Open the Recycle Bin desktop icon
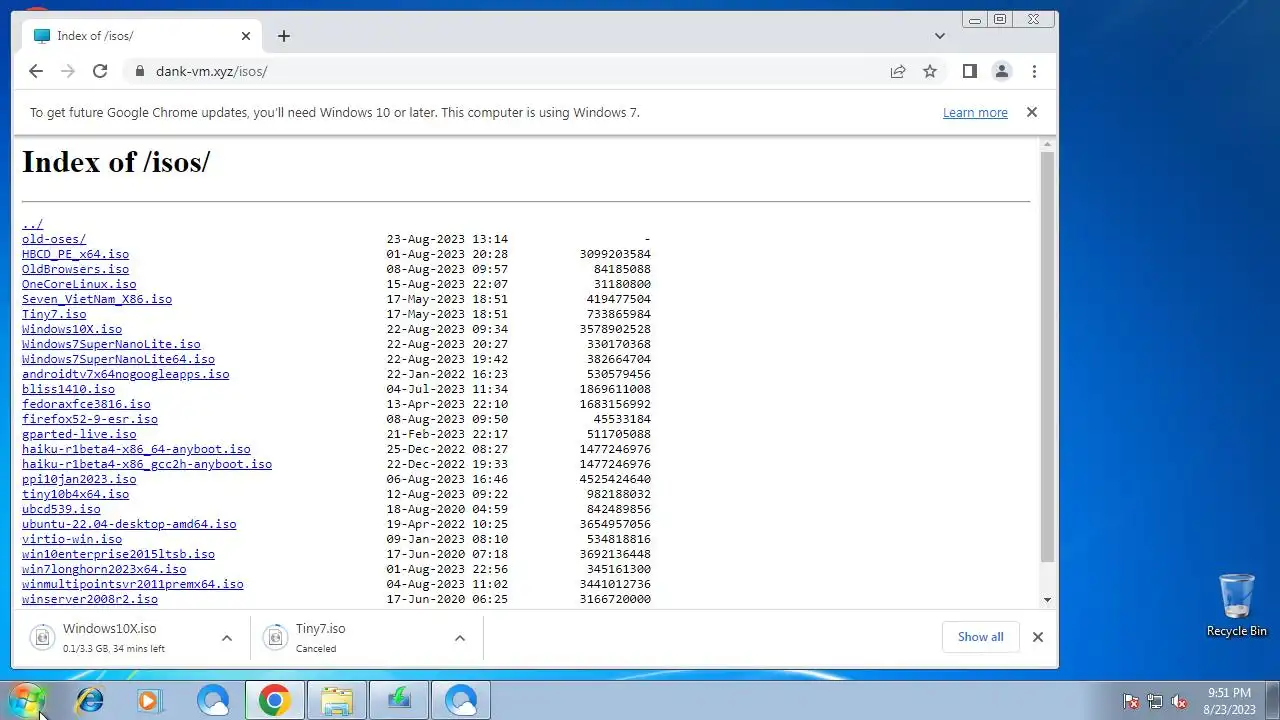 (x=1237, y=605)
